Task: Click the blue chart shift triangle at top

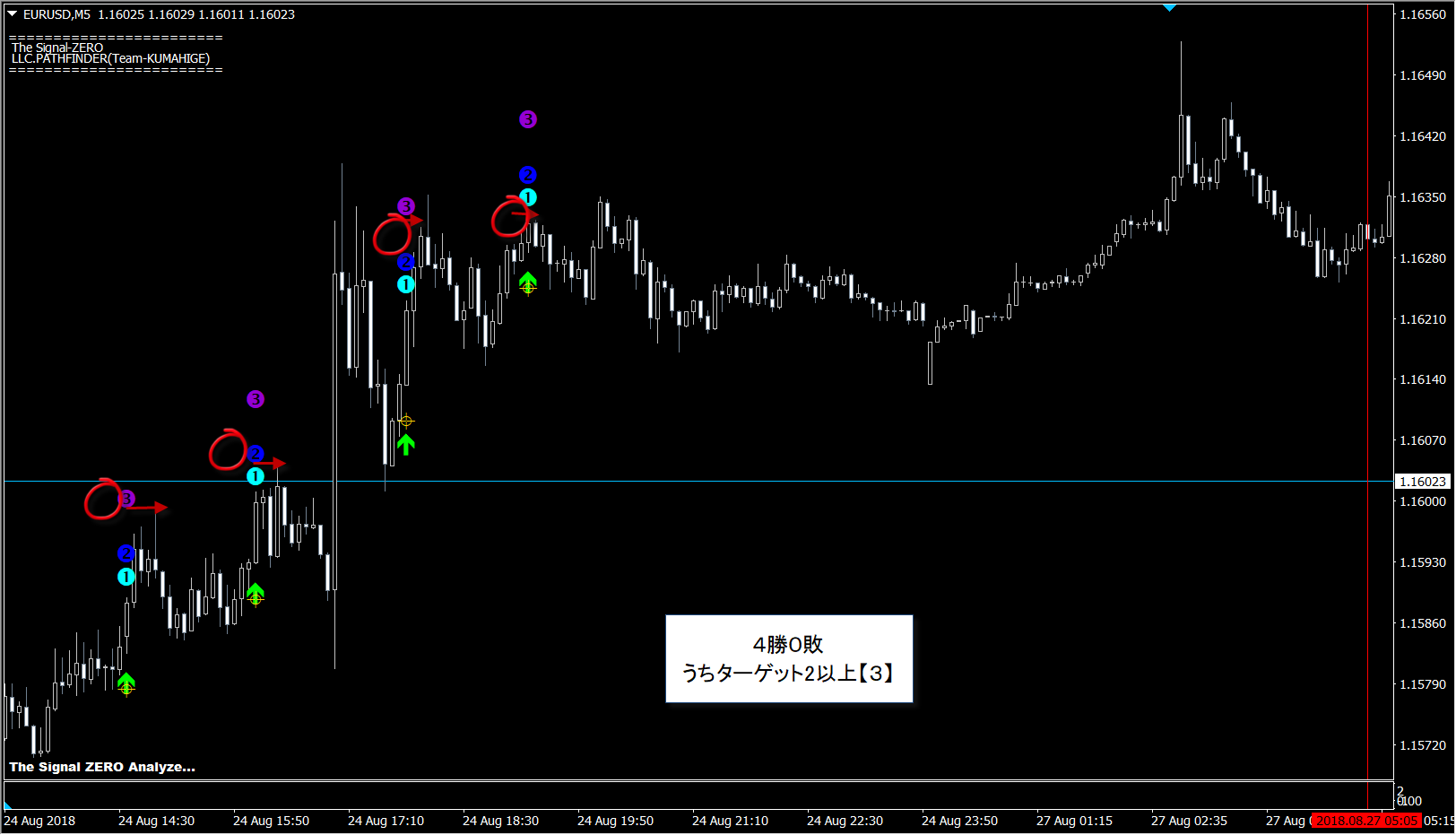Action: coord(1169,7)
